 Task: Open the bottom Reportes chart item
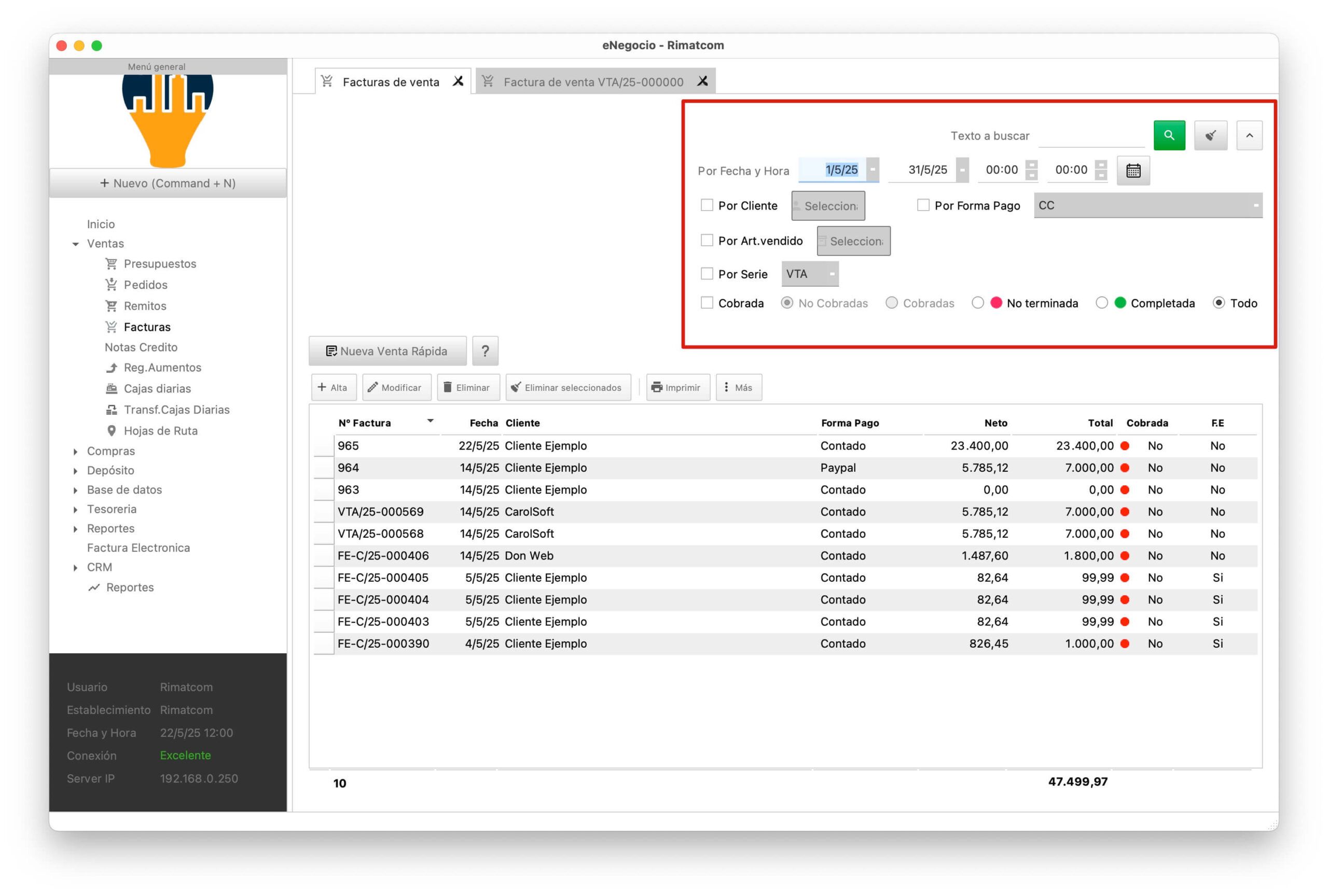coord(120,587)
